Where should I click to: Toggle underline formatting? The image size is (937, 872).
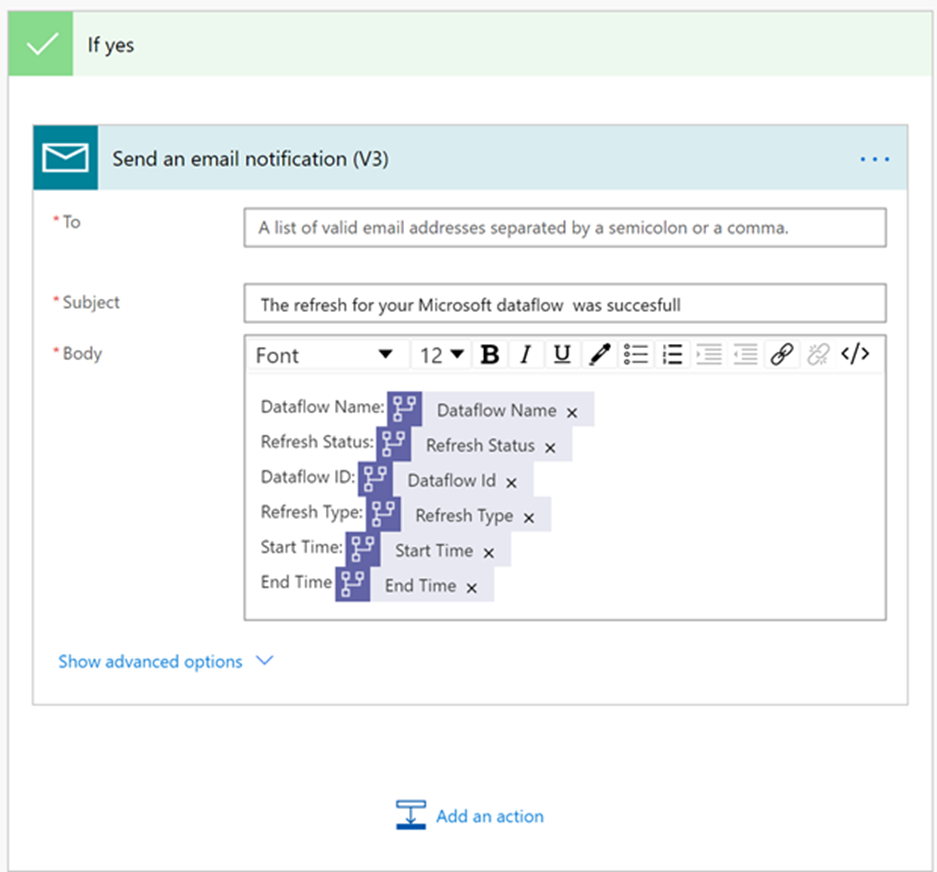tap(561, 354)
